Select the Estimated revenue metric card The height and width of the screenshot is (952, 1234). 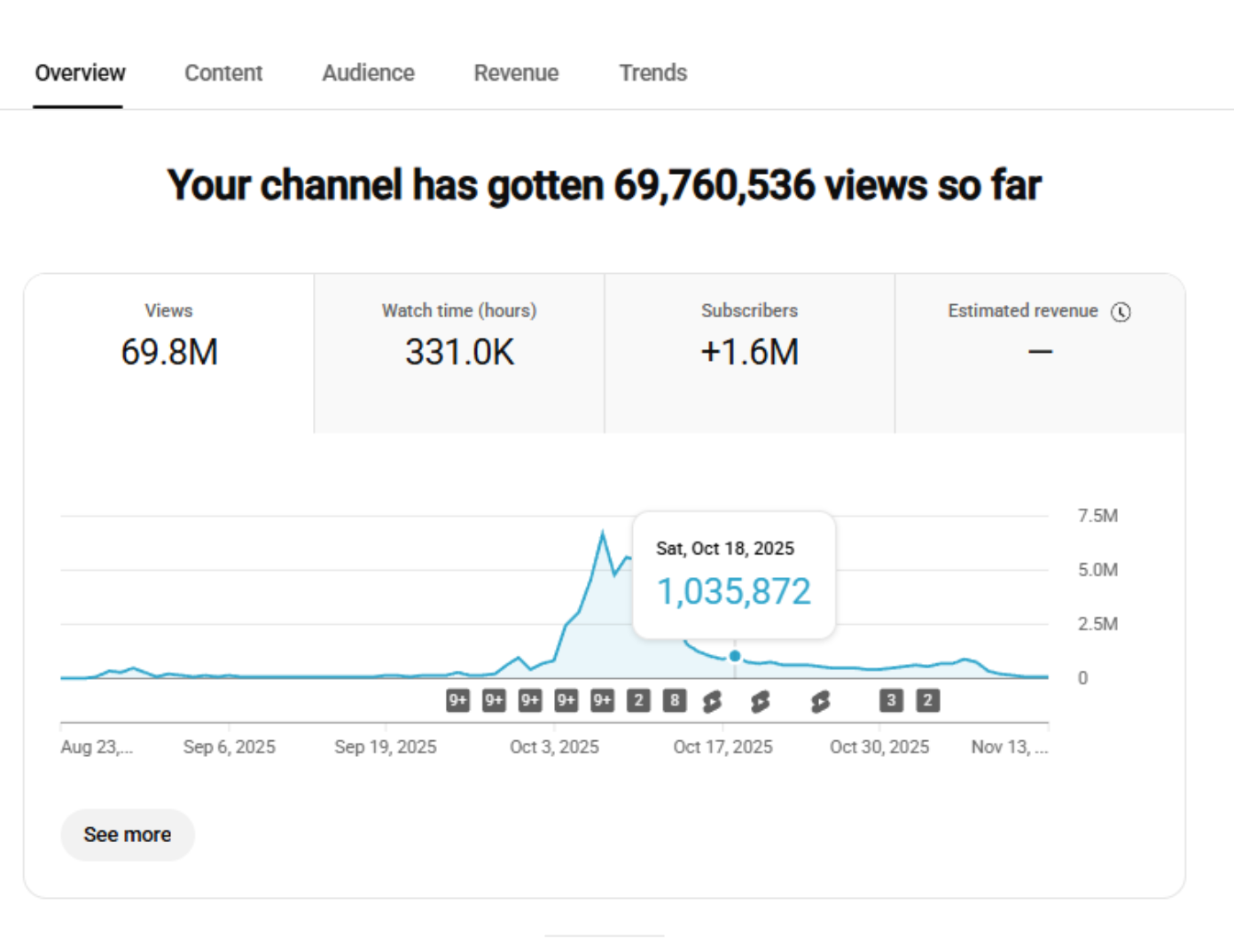point(1039,353)
